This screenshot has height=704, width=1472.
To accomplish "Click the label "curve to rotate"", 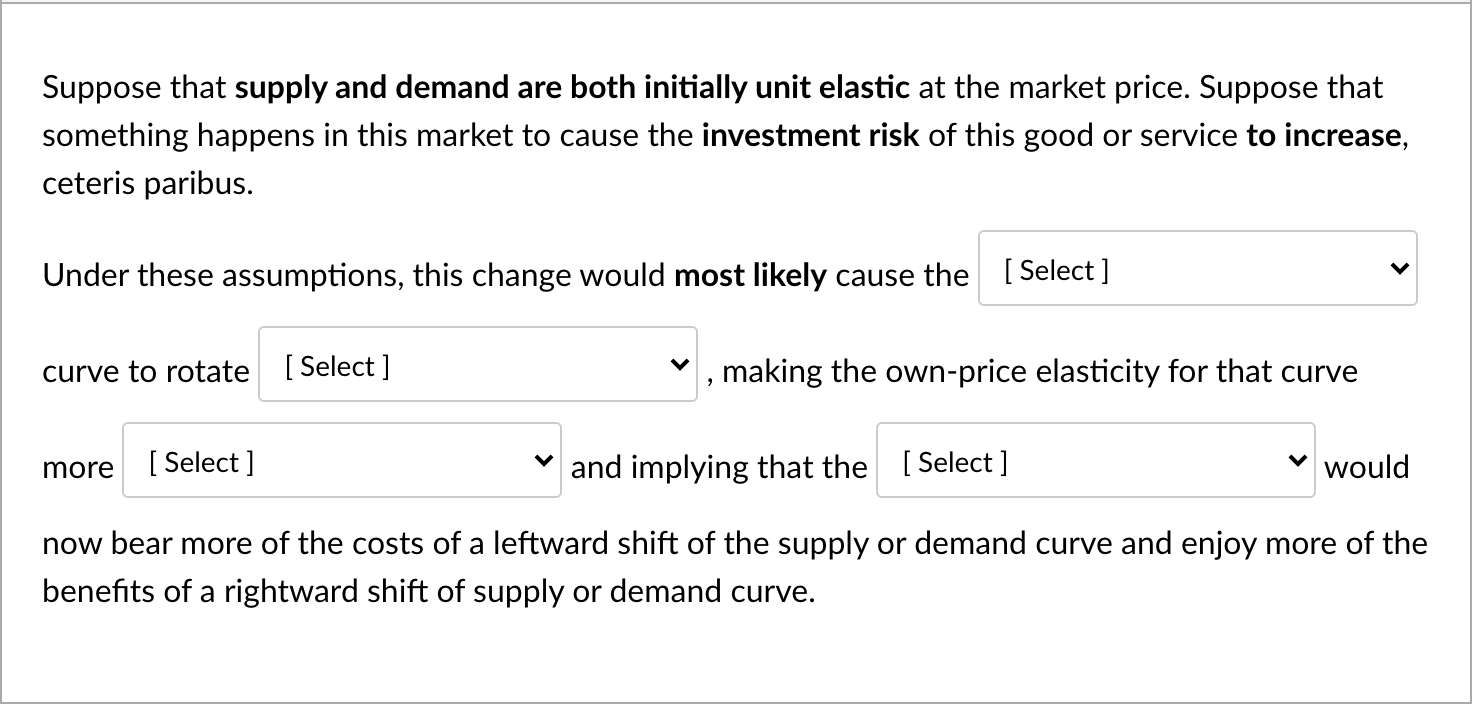I will tap(146, 371).
